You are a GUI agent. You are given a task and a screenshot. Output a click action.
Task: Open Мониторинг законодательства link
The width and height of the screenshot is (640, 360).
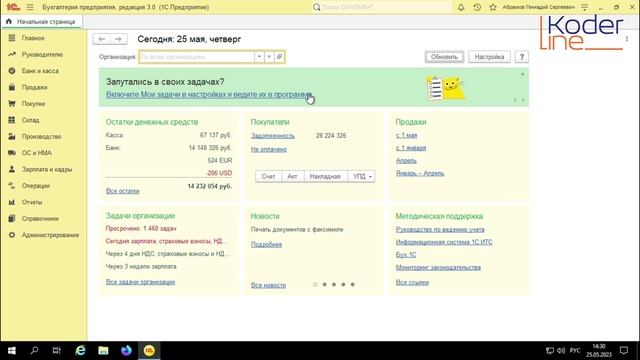(438, 267)
